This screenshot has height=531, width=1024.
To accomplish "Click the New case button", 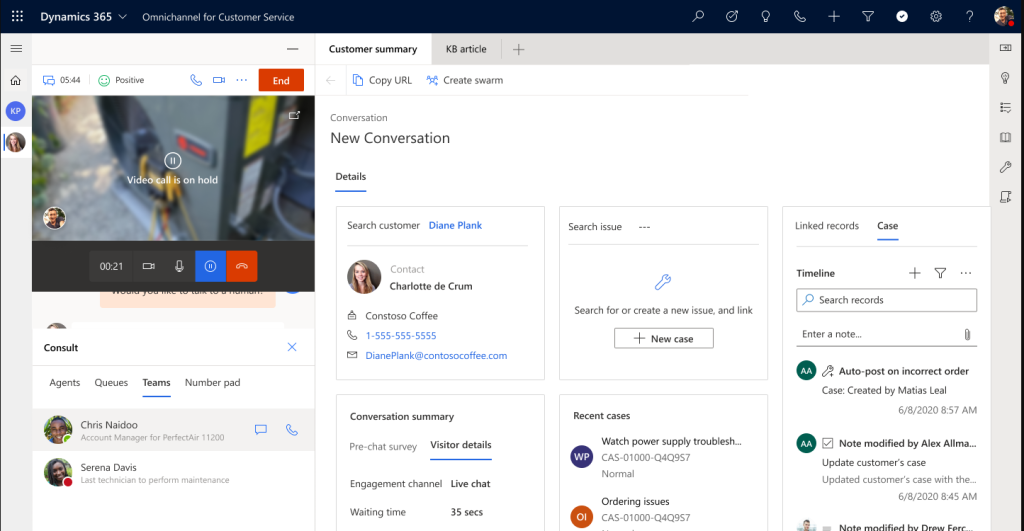I will (x=663, y=339).
